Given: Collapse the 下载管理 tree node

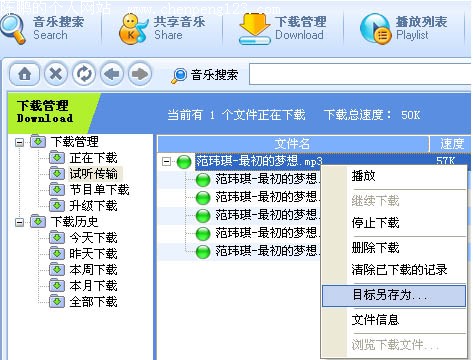Looking at the screenshot, I should pos(20,143).
